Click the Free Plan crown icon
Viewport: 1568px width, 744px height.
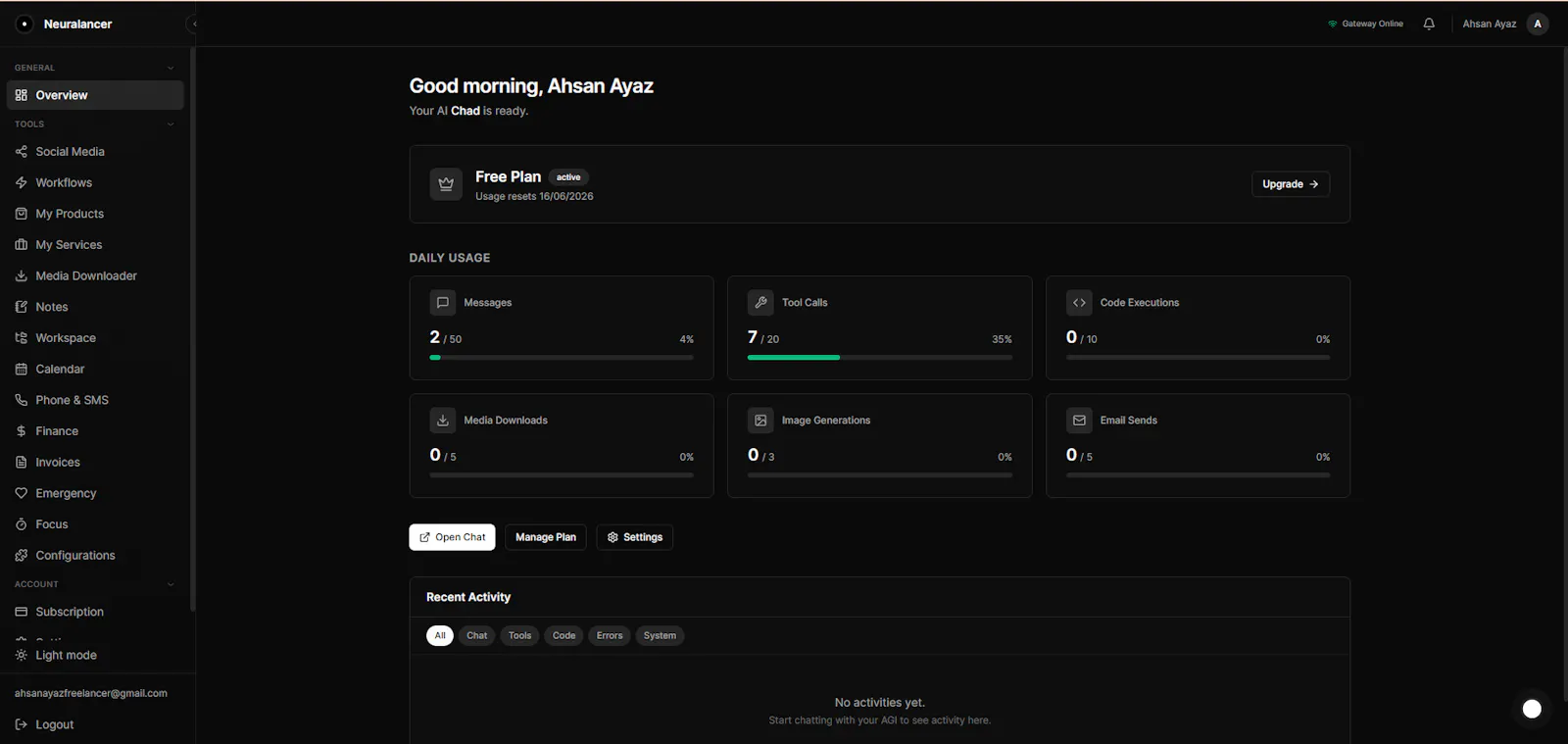tap(446, 184)
